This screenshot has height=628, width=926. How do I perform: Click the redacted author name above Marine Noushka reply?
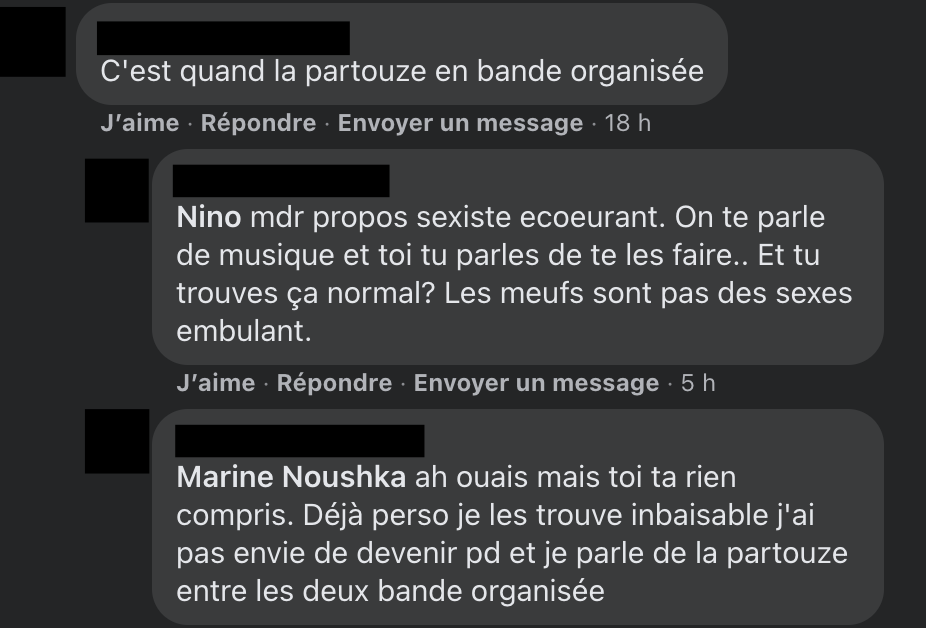(x=299, y=441)
